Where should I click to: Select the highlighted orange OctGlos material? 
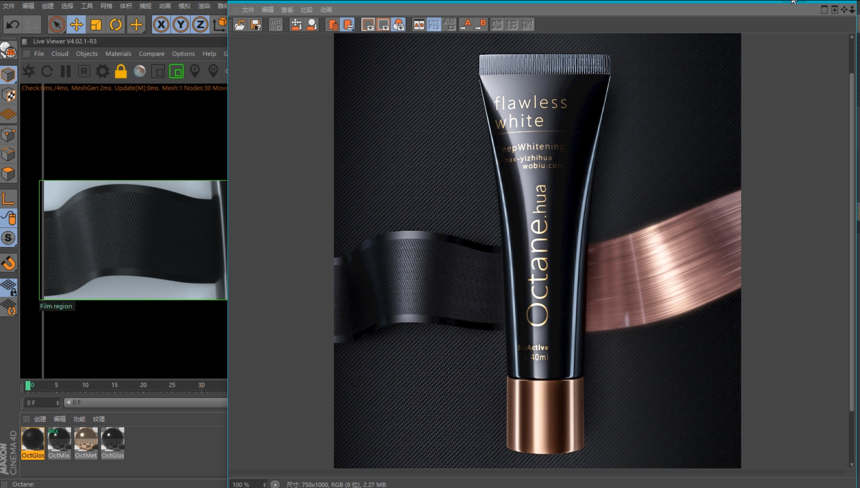[x=33, y=443]
